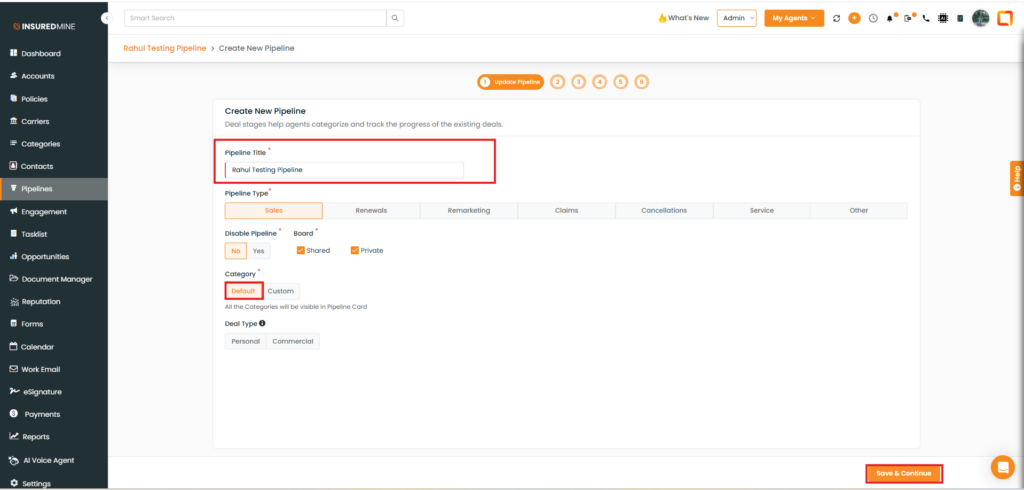The height and width of the screenshot is (490, 1024).
Task: Click the Smart Search magnifier icon
Action: point(396,18)
